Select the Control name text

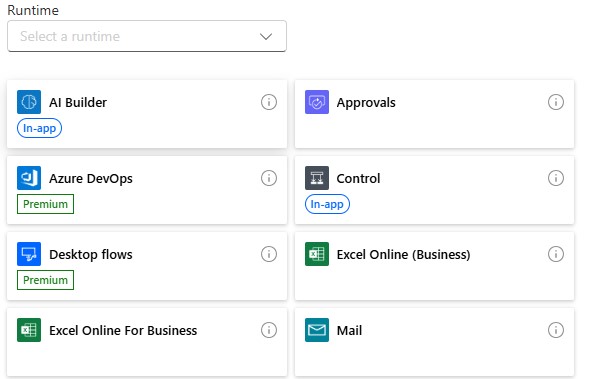pos(358,179)
